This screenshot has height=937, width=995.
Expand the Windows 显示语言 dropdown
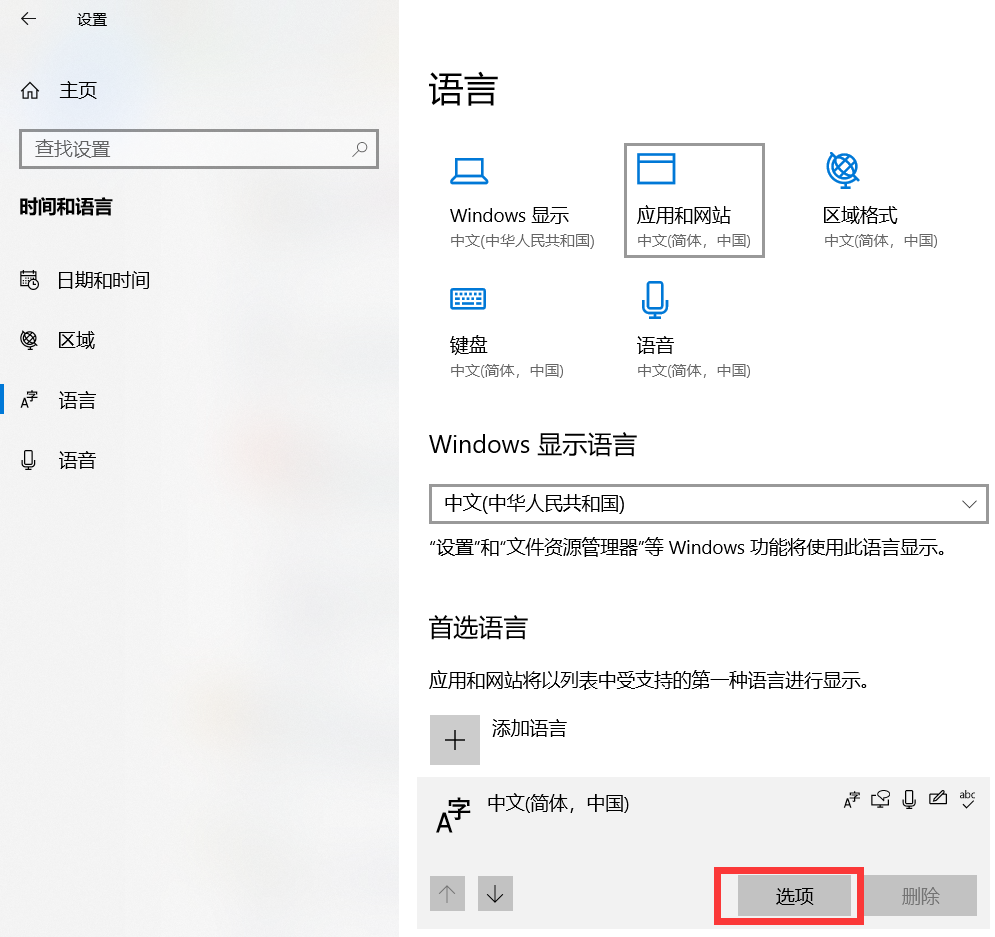[x=708, y=504]
